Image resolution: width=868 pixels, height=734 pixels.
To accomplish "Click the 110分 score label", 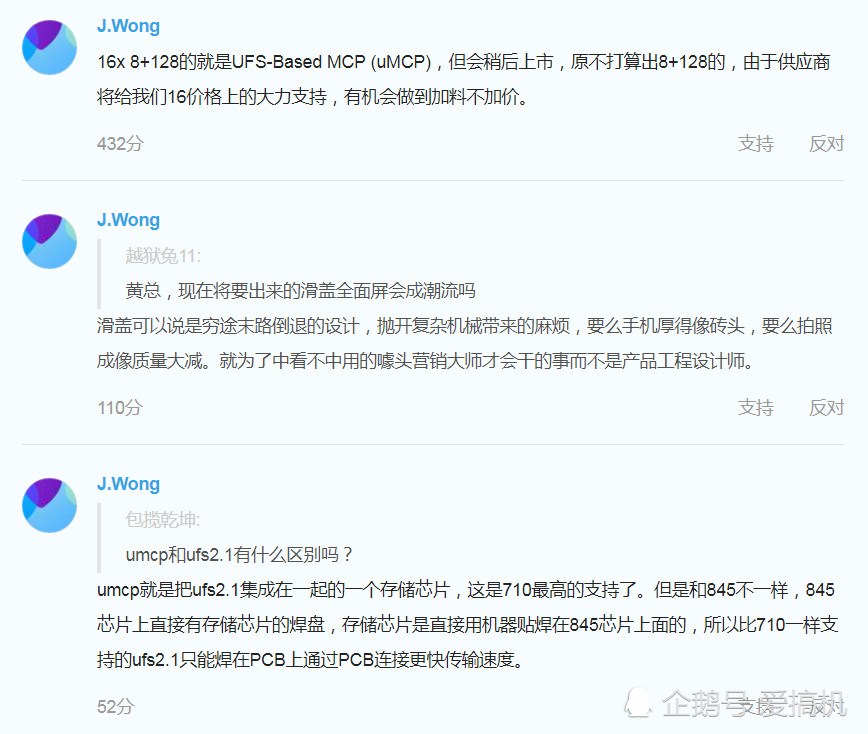I will pyautogui.click(x=120, y=408).
